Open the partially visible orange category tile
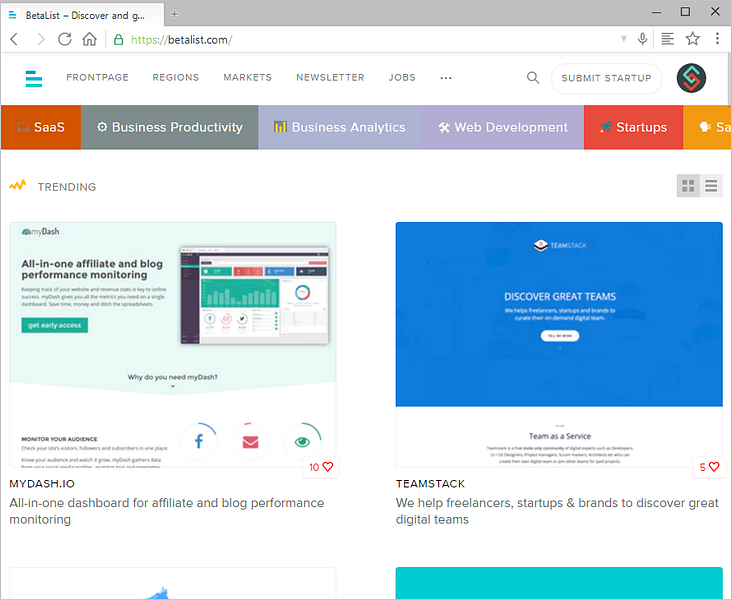The image size is (732, 600). pyautogui.click(x=707, y=127)
